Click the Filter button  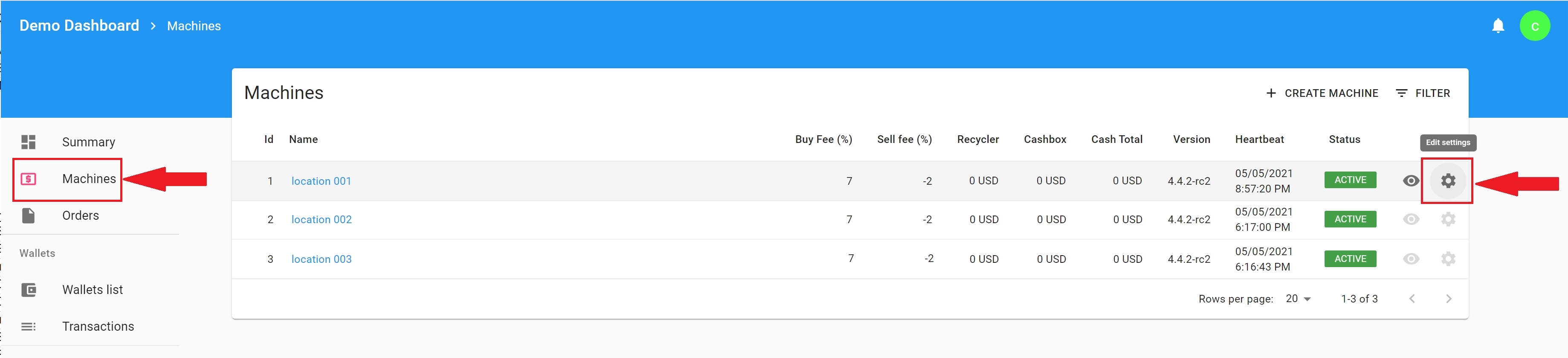[1423, 93]
